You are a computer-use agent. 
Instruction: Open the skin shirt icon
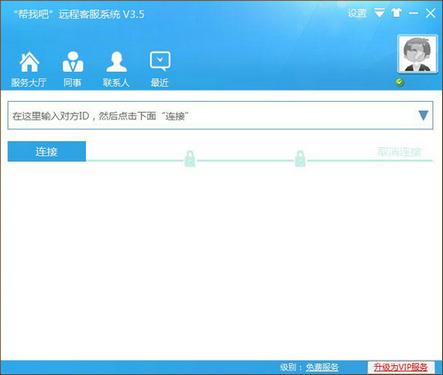click(x=396, y=13)
